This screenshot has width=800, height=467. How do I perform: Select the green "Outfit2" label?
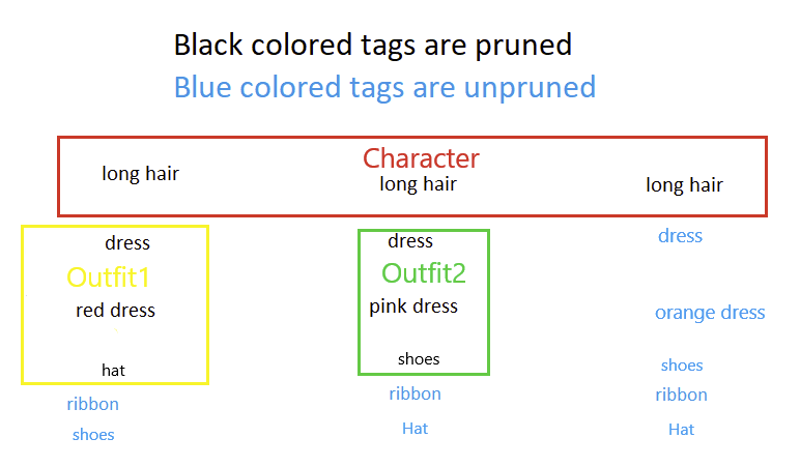coord(423,273)
